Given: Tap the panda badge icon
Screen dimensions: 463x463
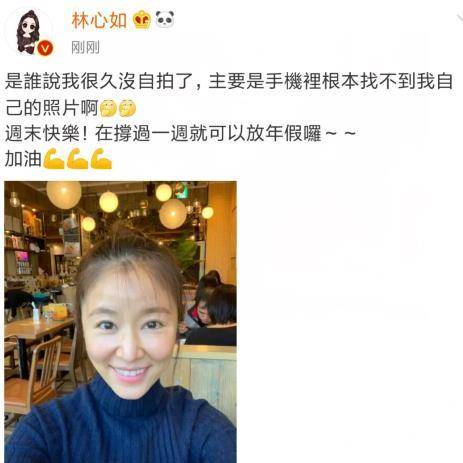Looking at the screenshot, I should [165, 19].
